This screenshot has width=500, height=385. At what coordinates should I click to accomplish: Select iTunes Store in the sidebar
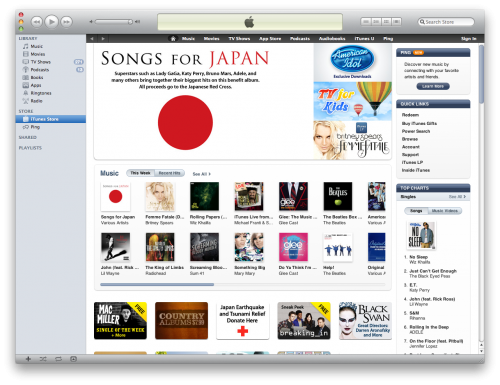(x=51, y=119)
